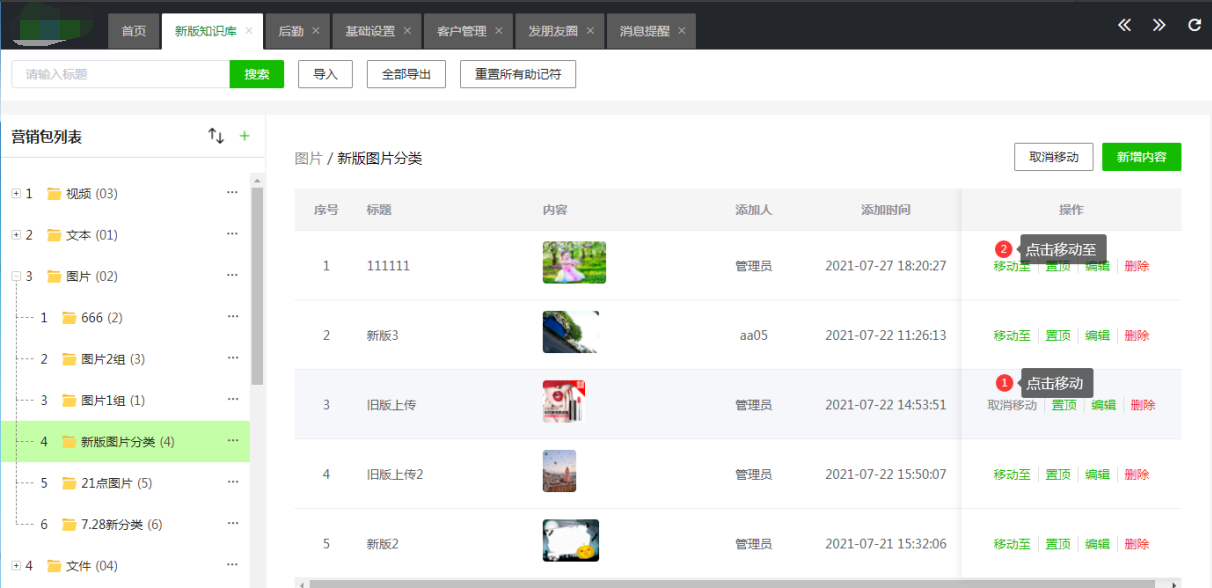Open more options ellipsis for 视频 folder

(232, 193)
